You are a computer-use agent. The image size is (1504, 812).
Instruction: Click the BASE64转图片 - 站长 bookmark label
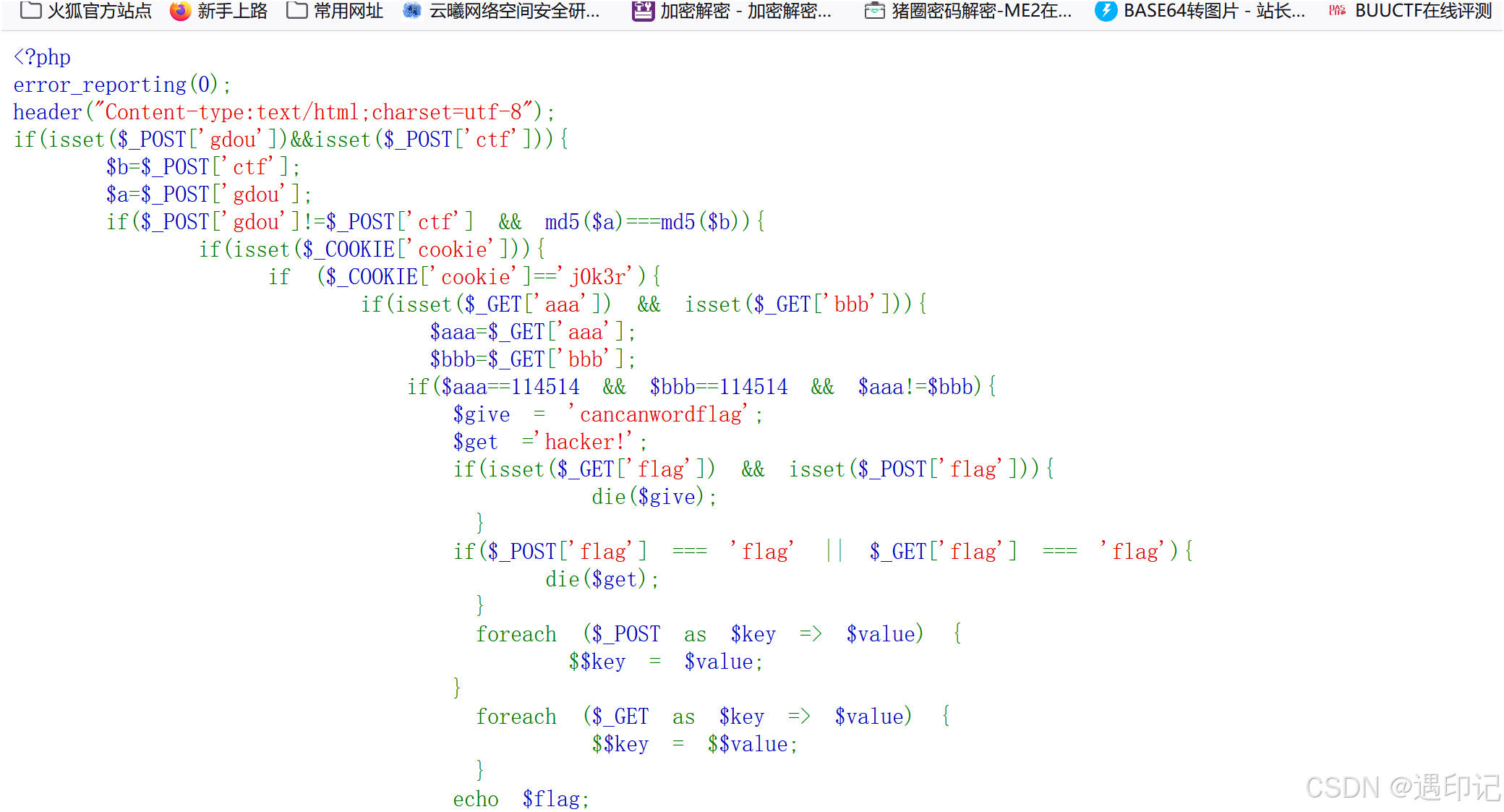[x=1214, y=10]
